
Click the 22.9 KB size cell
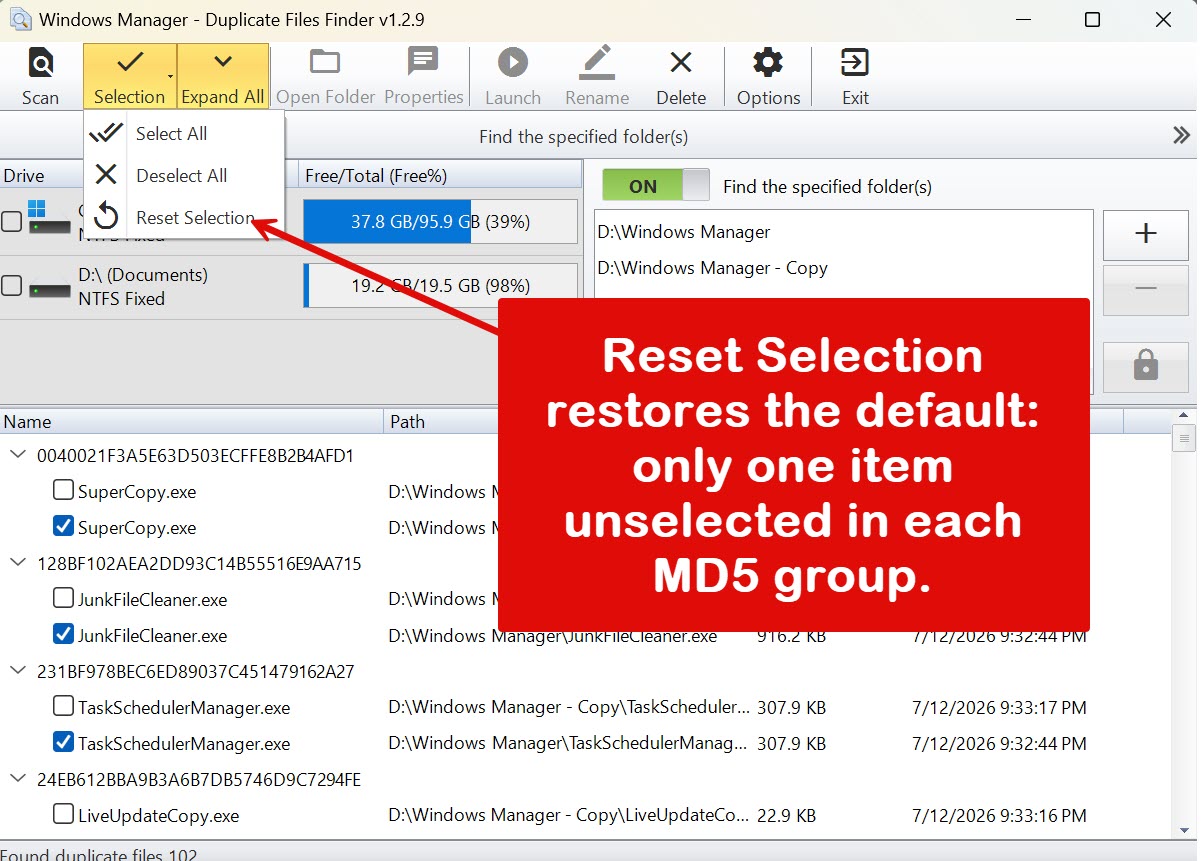click(x=786, y=816)
